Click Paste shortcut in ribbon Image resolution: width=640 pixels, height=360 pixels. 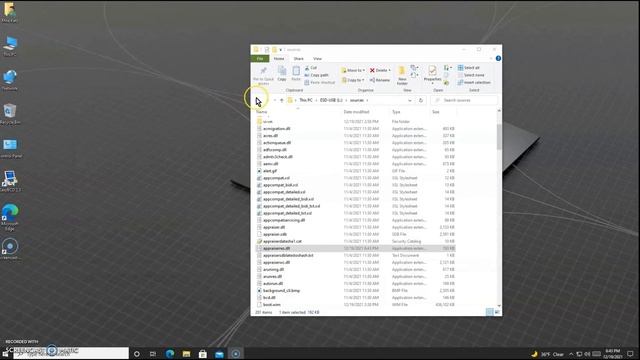[x=320, y=82]
